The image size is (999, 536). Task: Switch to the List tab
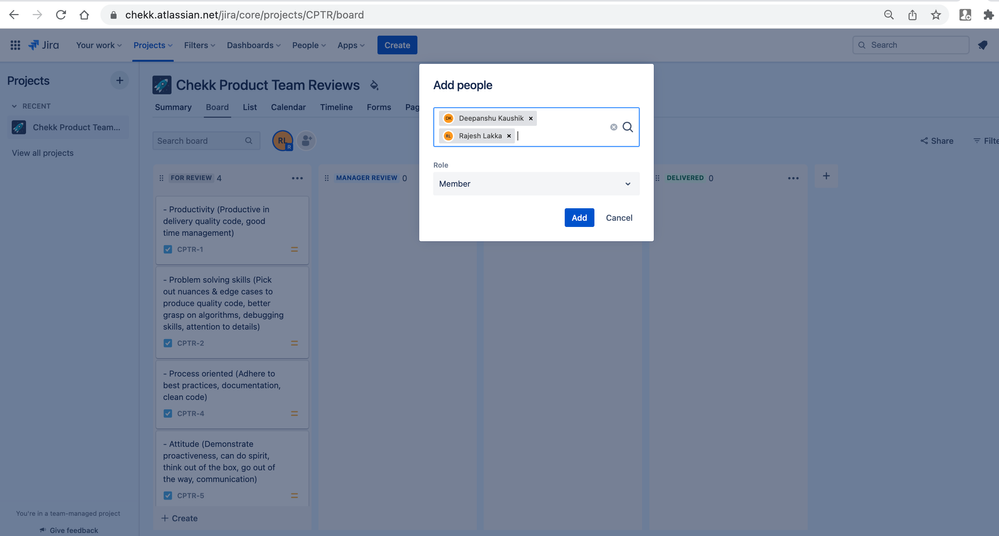pyautogui.click(x=250, y=107)
